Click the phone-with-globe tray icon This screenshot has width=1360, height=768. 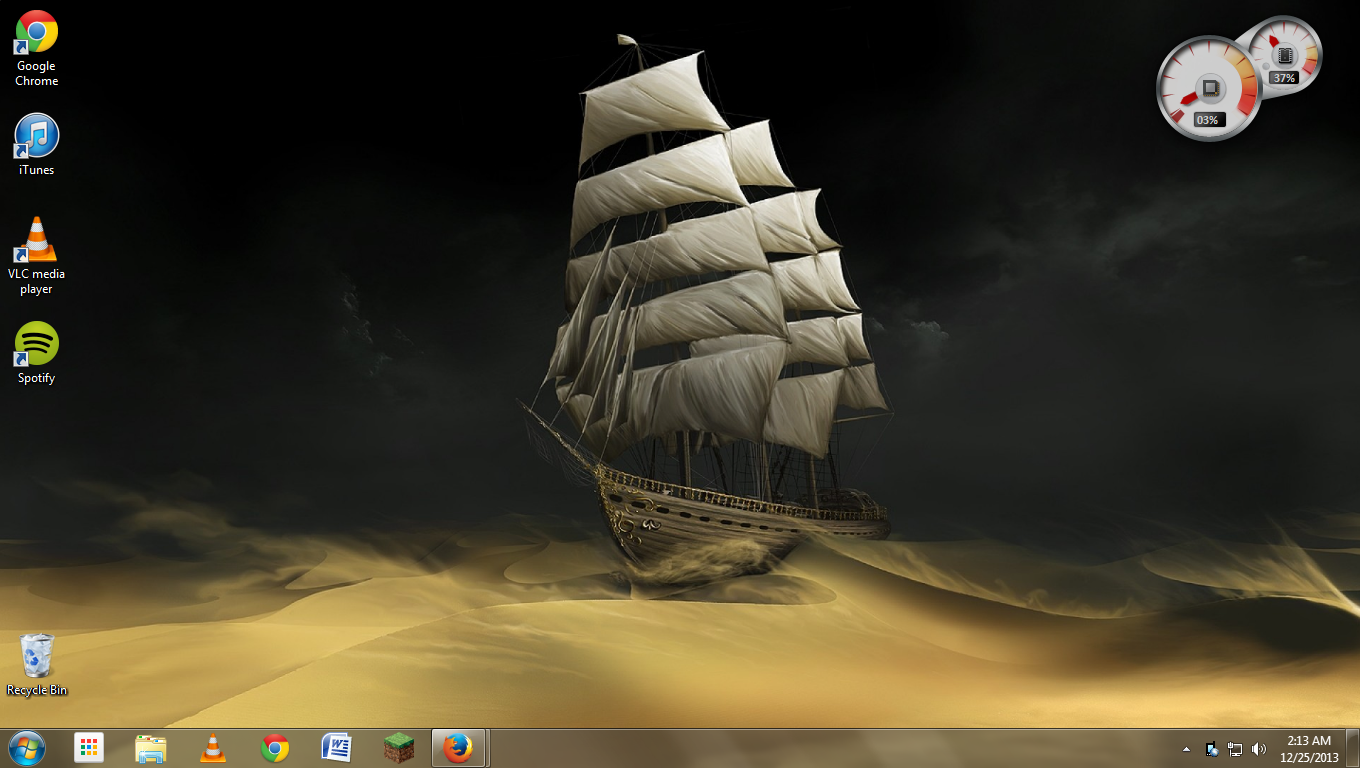(1212, 749)
